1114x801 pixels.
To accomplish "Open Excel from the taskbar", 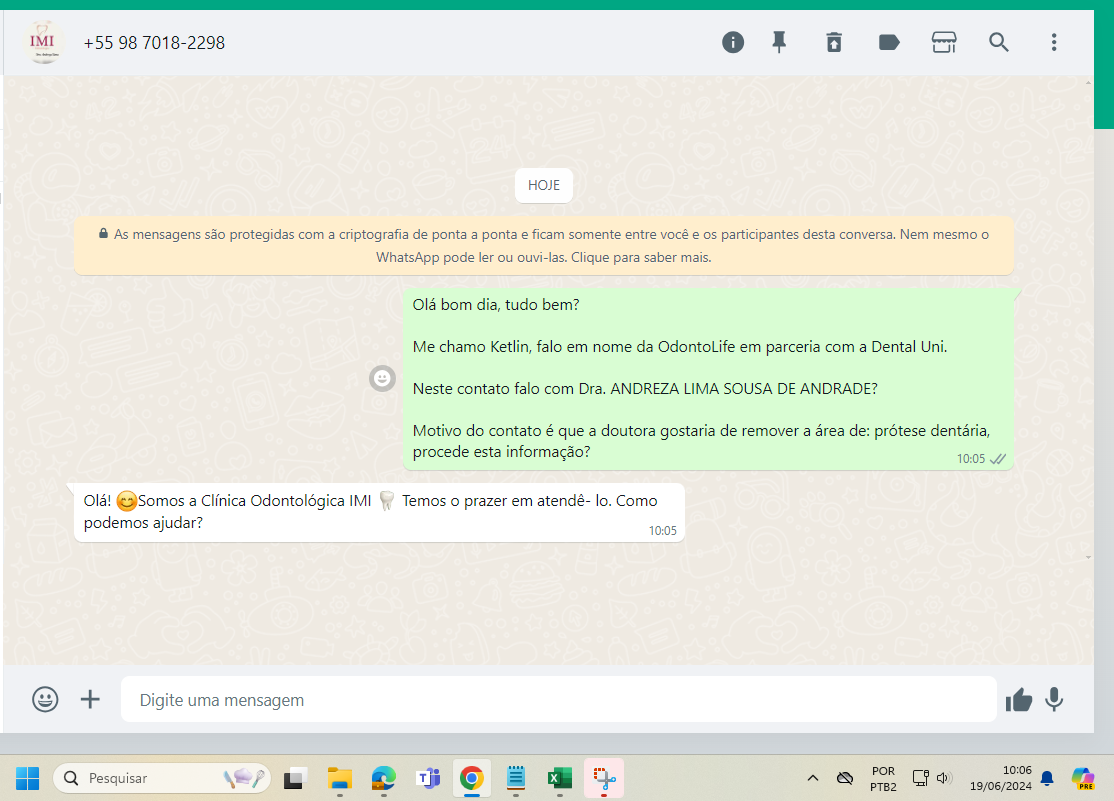I will (560, 778).
